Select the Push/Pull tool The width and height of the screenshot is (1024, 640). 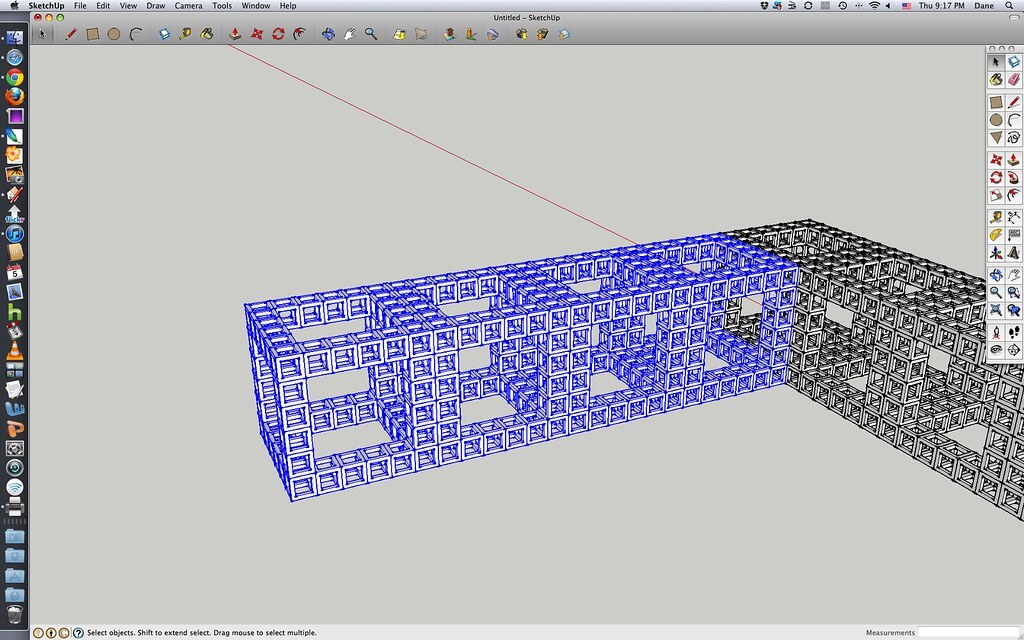(235, 33)
